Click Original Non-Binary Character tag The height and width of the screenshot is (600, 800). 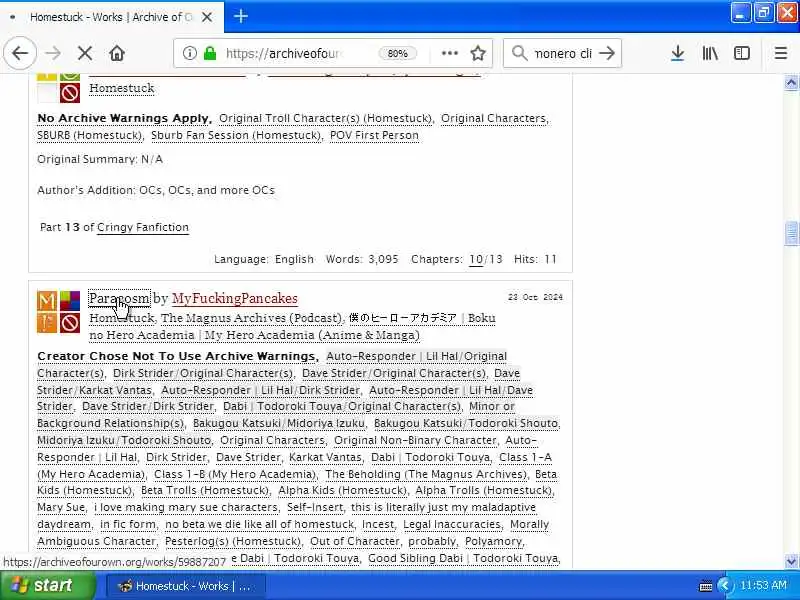(415, 440)
